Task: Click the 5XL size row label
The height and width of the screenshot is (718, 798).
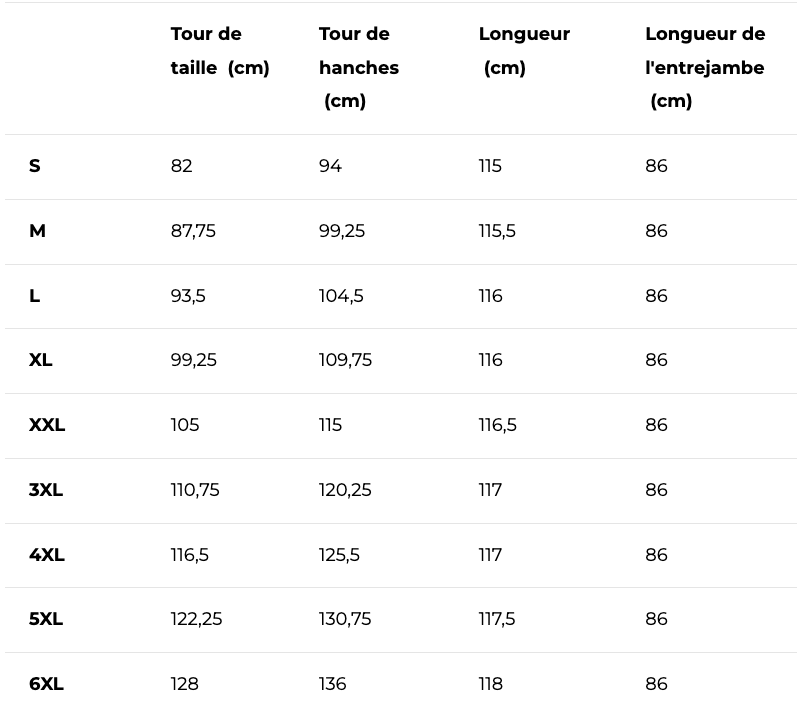Action: pyautogui.click(x=46, y=619)
